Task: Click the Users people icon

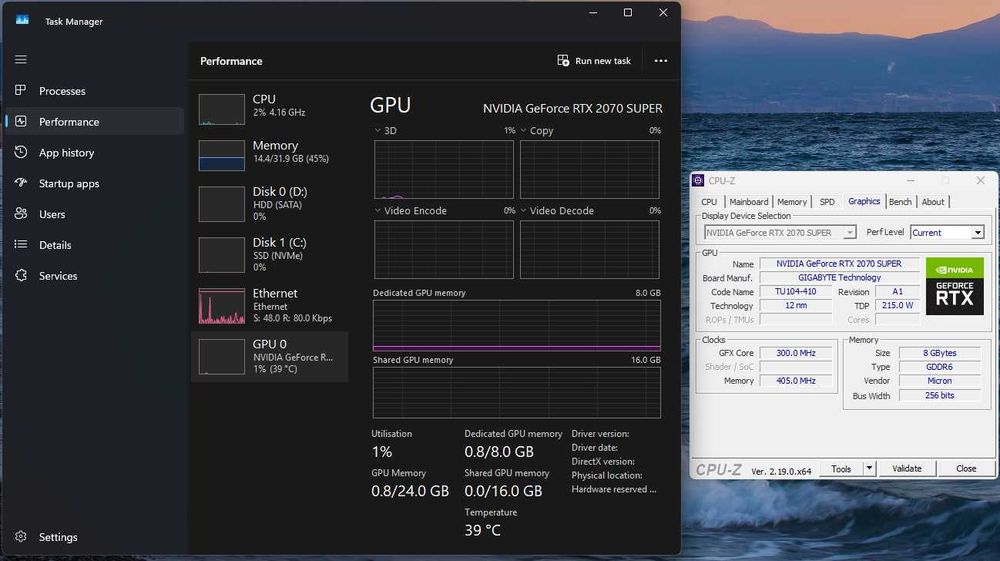Action: click(x=20, y=214)
